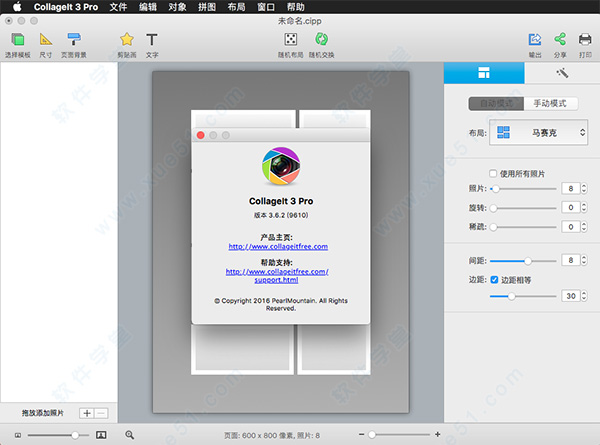The image size is (600, 445).
Task: Click the add photo plus button
Action: [x=87, y=413]
